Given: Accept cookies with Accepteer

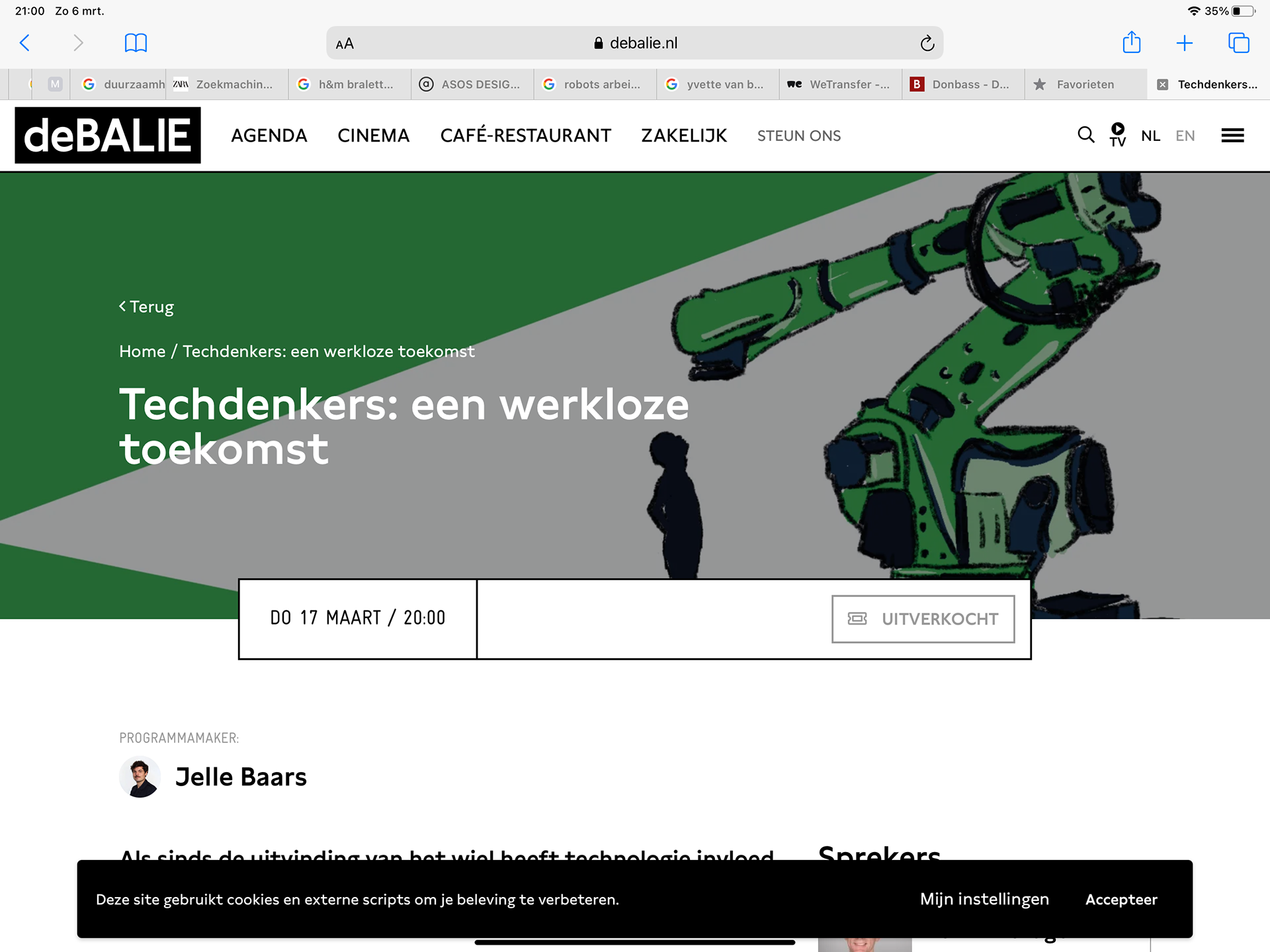Looking at the screenshot, I should (1121, 899).
